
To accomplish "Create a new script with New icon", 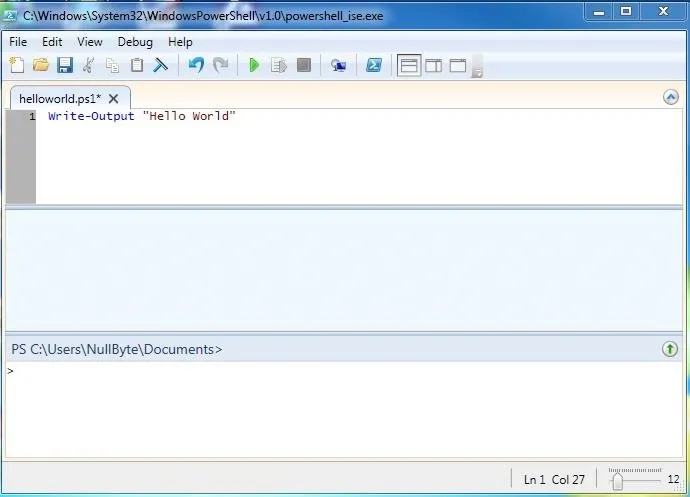I will [17, 65].
